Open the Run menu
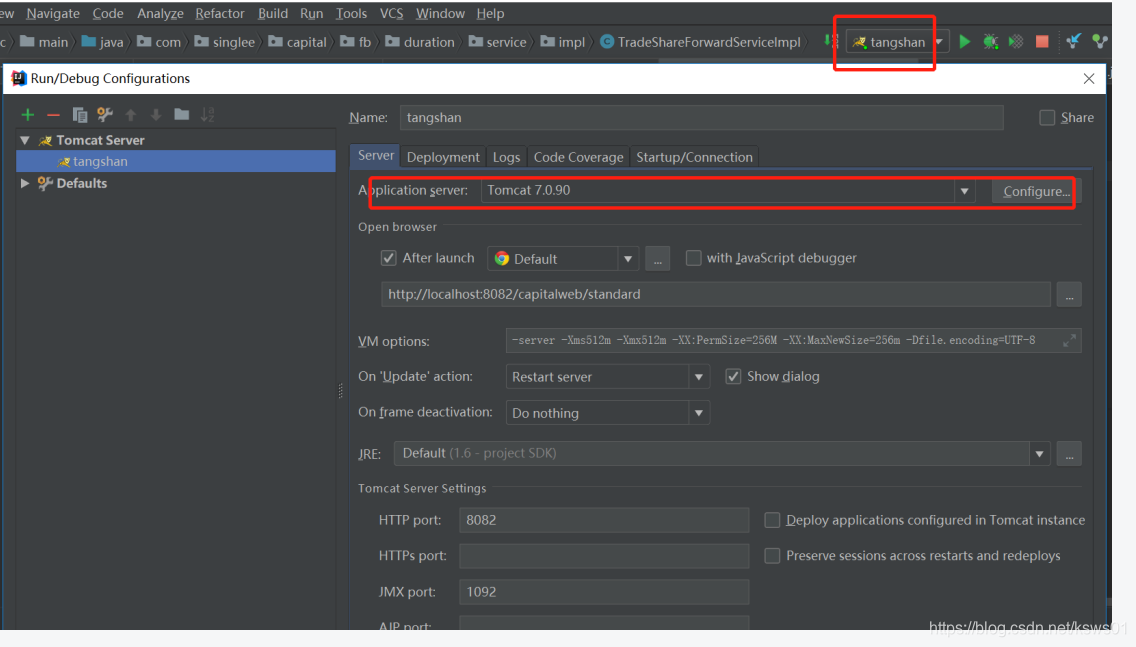The image size is (1136, 647). [x=312, y=13]
